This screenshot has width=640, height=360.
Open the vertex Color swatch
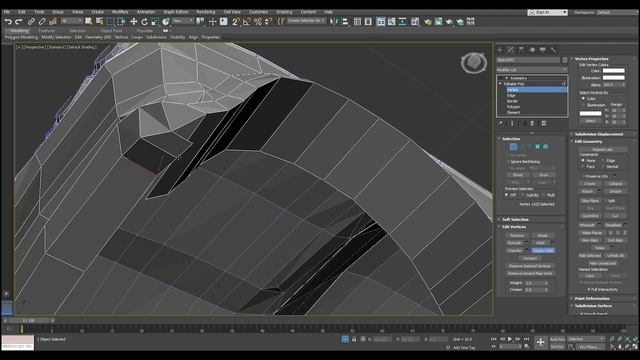[613, 71]
